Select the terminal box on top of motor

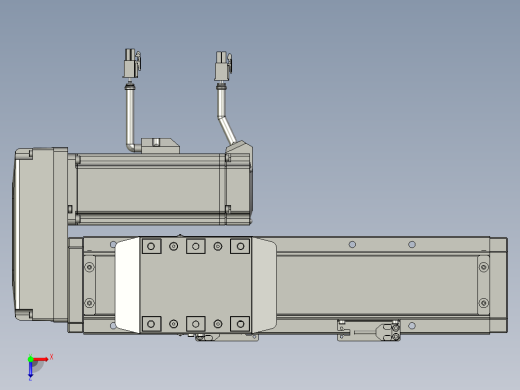[160, 146]
